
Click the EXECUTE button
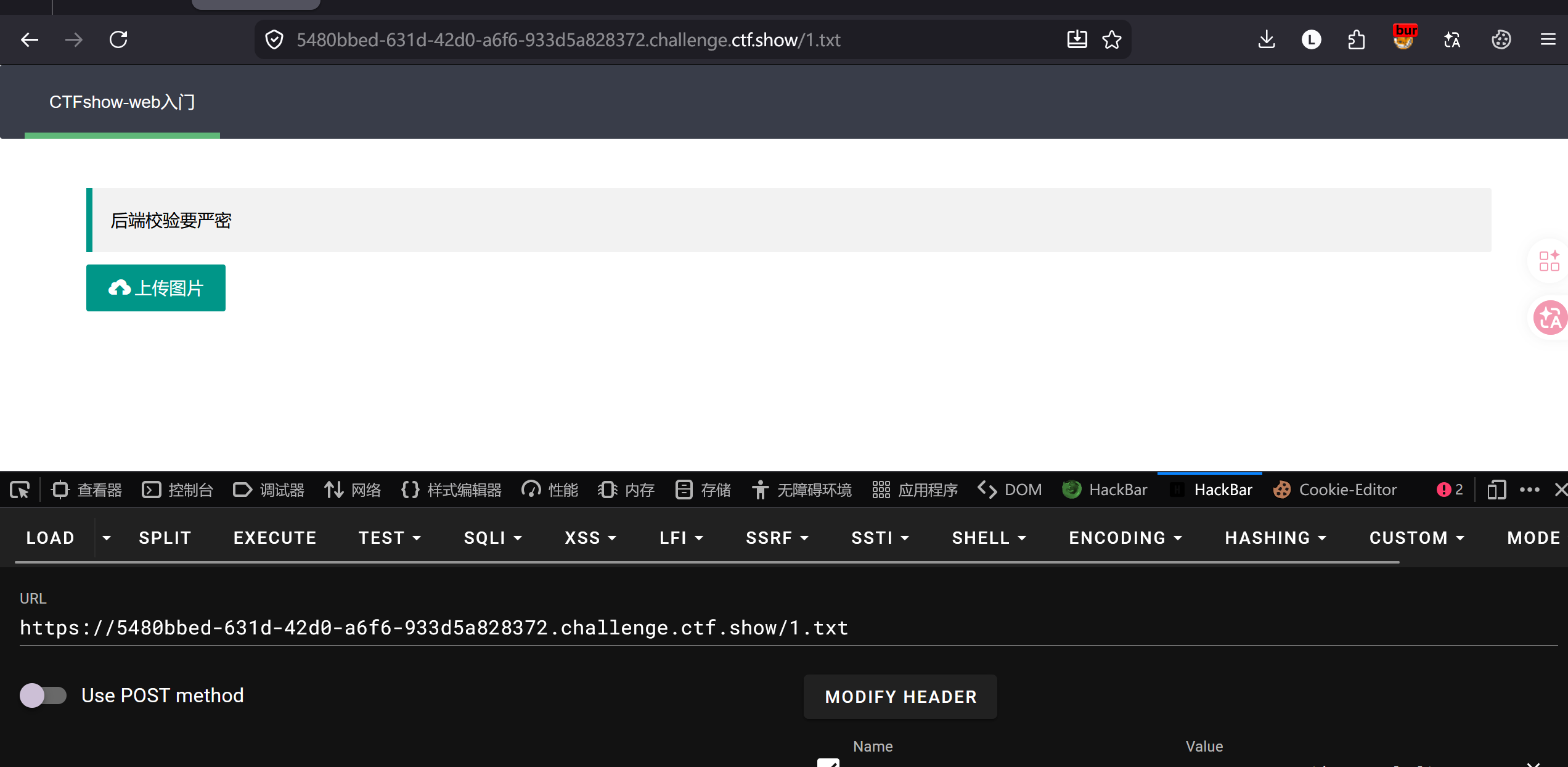(x=275, y=538)
